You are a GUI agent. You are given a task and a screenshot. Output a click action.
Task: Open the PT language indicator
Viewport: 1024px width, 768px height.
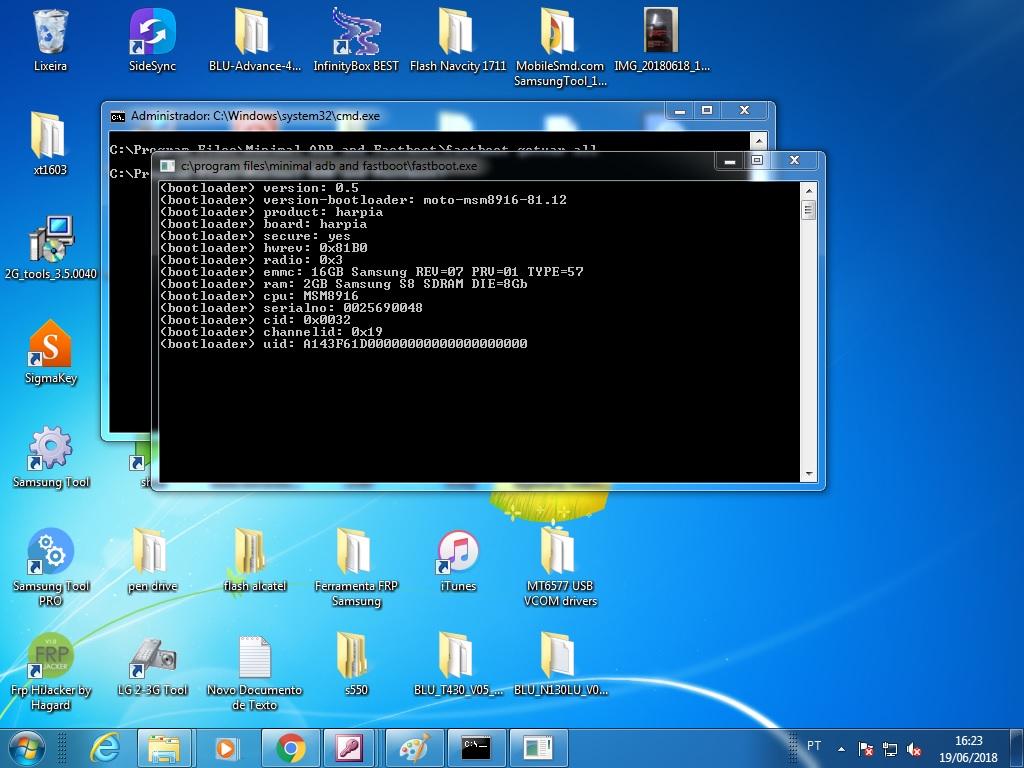point(814,745)
